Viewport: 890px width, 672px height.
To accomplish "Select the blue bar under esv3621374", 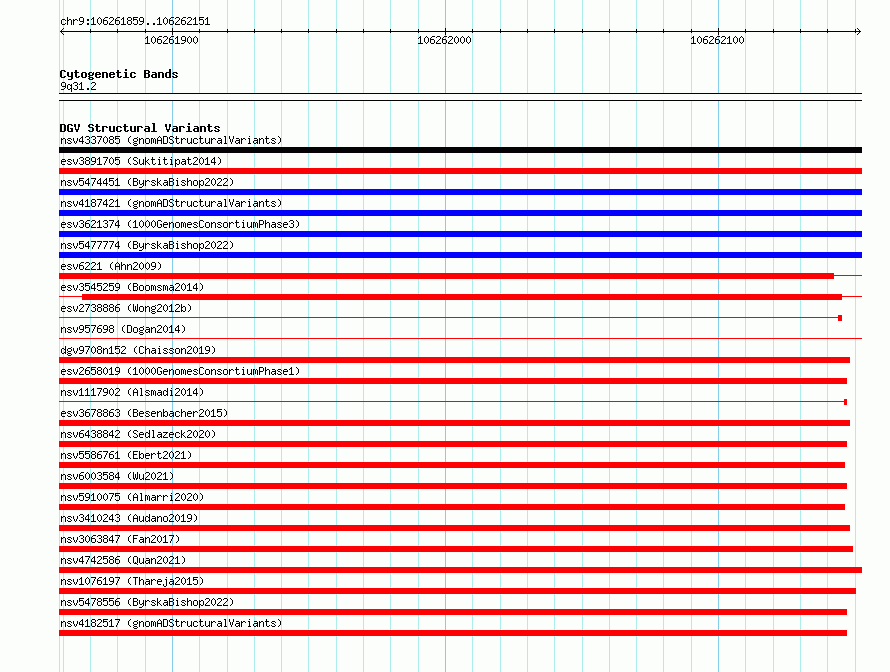I will coord(460,234).
